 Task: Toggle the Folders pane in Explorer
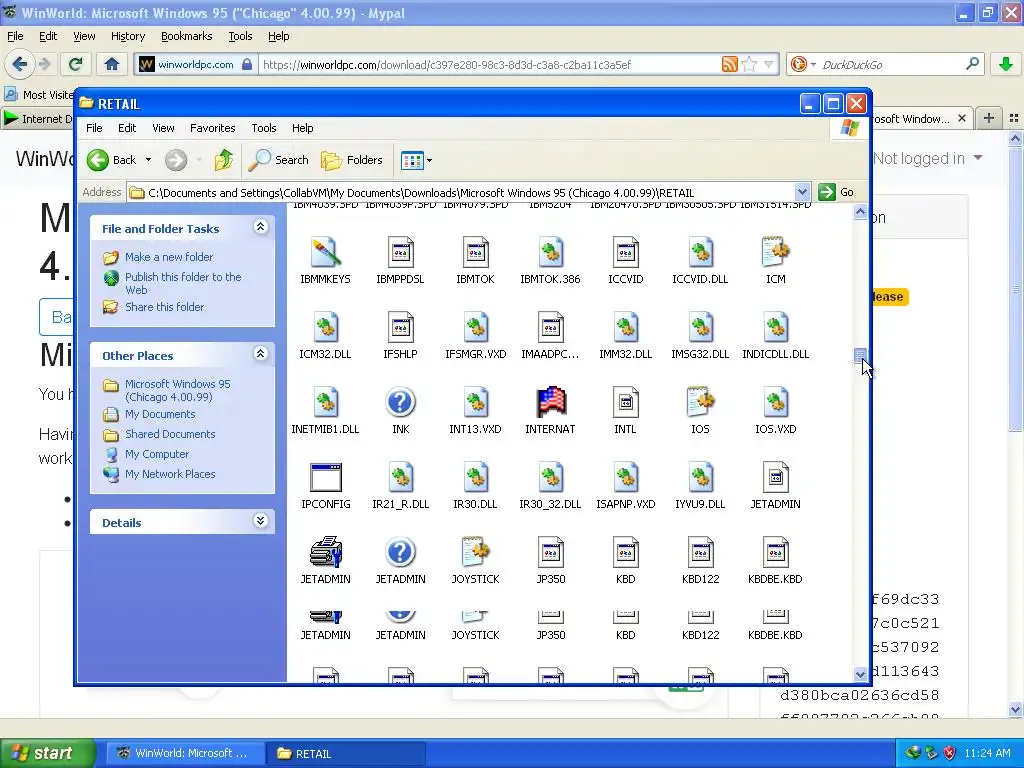coord(351,160)
